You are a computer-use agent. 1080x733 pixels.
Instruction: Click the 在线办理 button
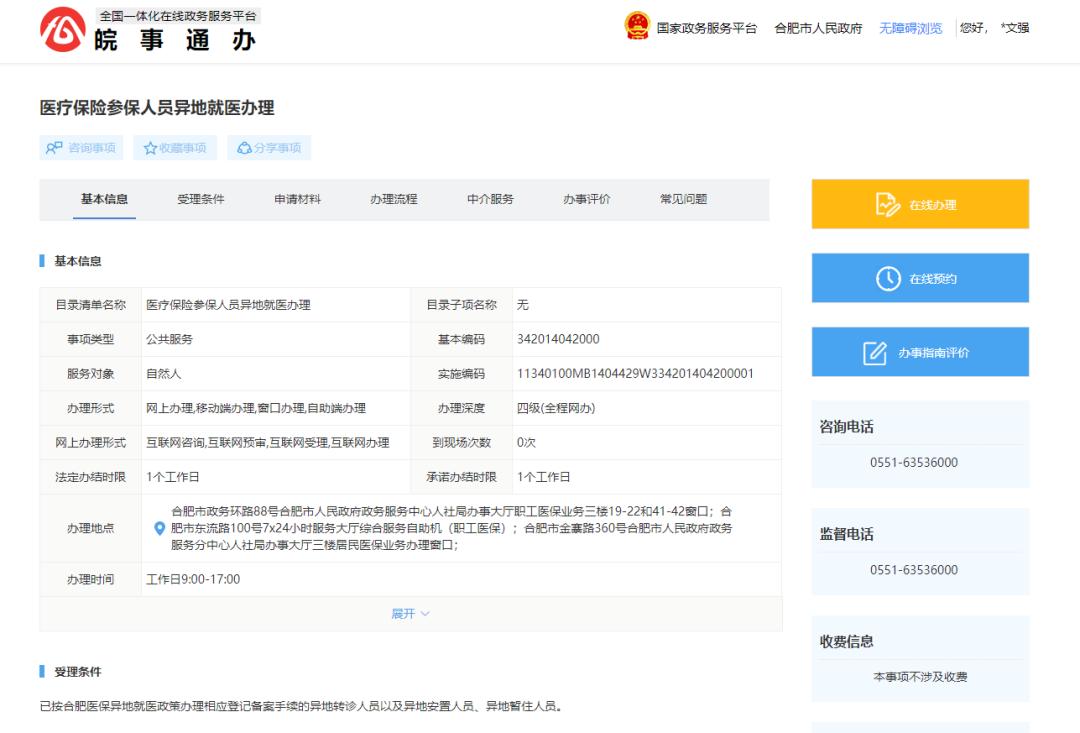coord(920,202)
